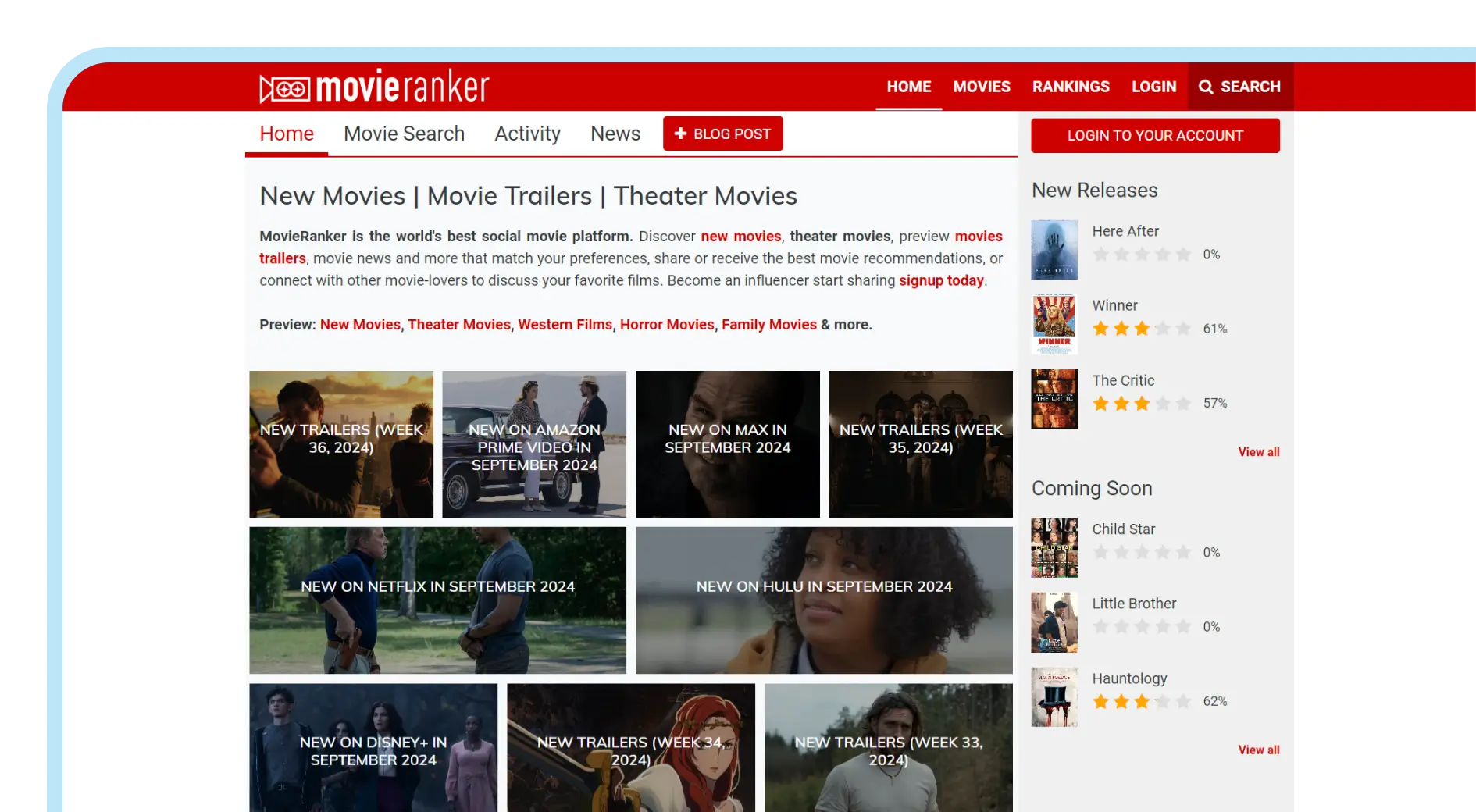Switch to the Movie Search tab
1476x812 pixels.
tap(404, 134)
